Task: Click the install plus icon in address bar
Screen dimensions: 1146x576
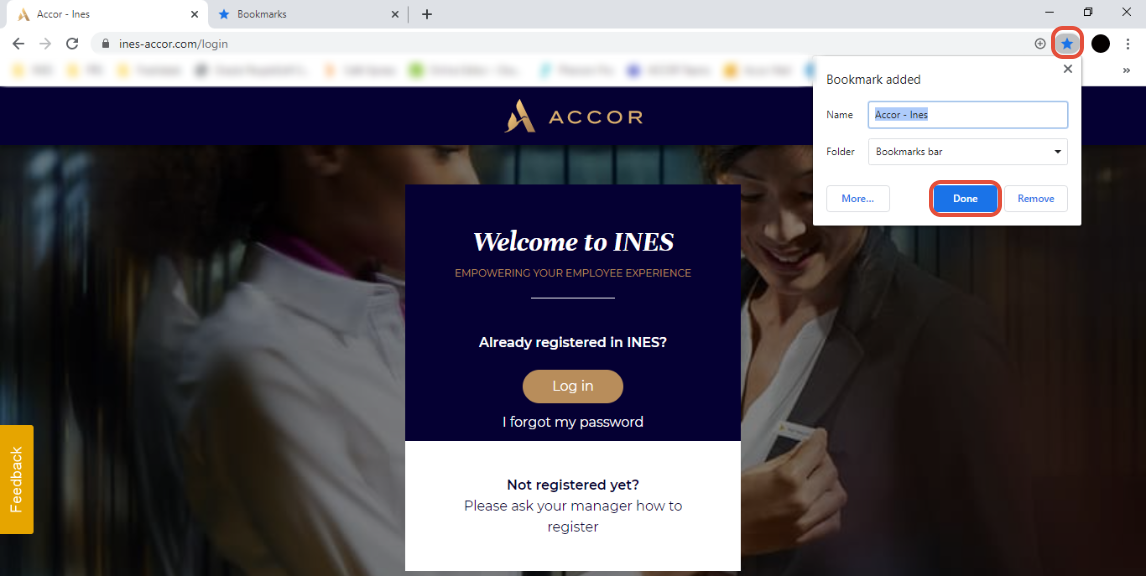Action: pos(1040,44)
